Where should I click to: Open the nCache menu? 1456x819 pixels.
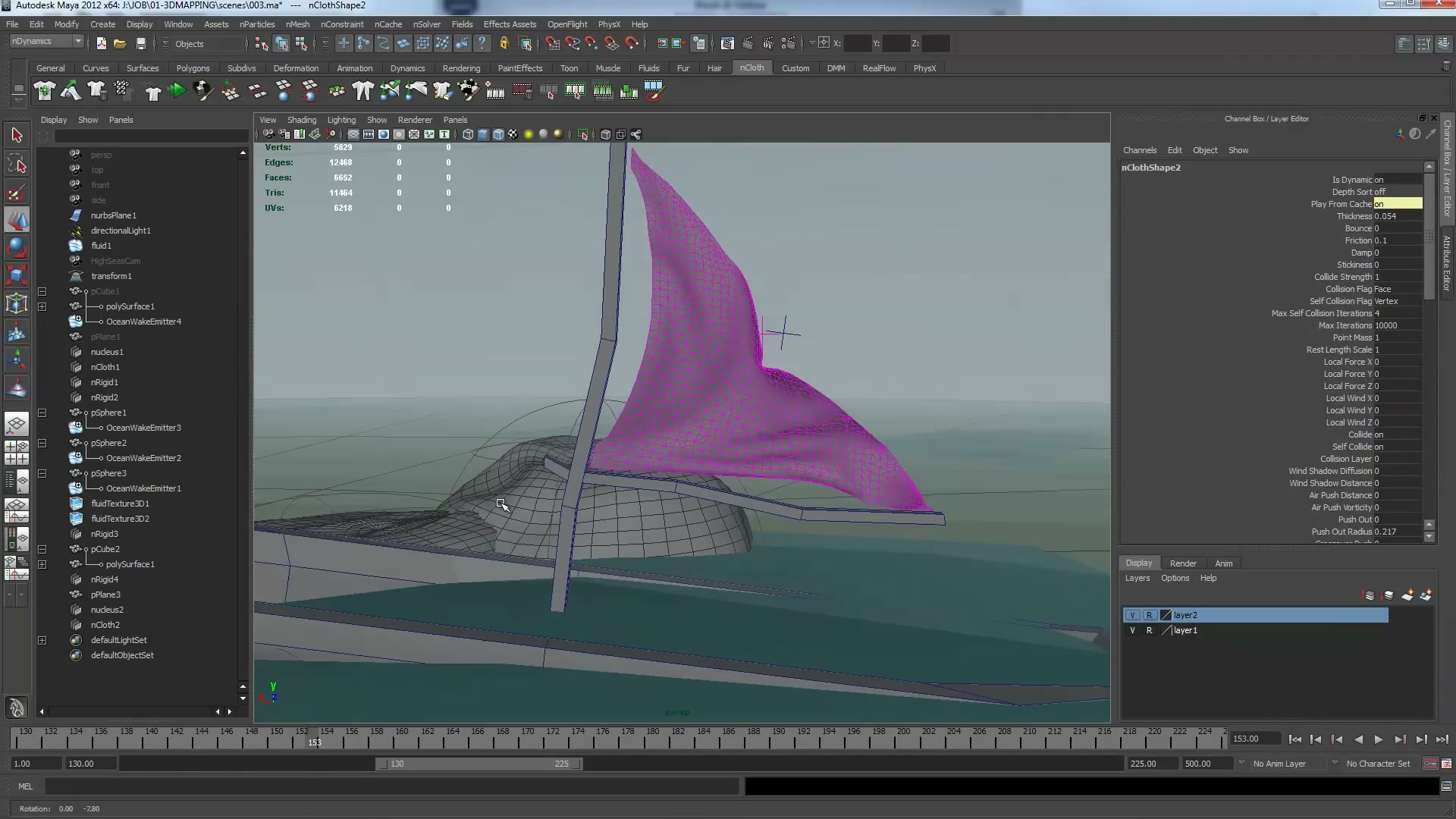pos(388,24)
